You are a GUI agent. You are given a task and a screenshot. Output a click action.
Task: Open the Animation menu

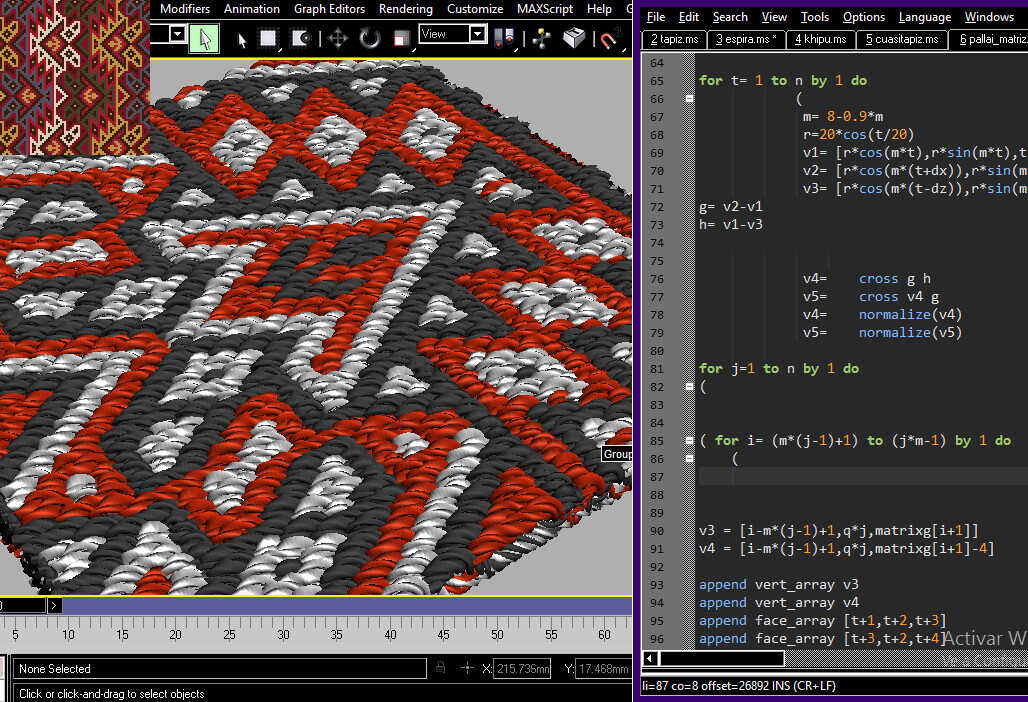(x=252, y=9)
